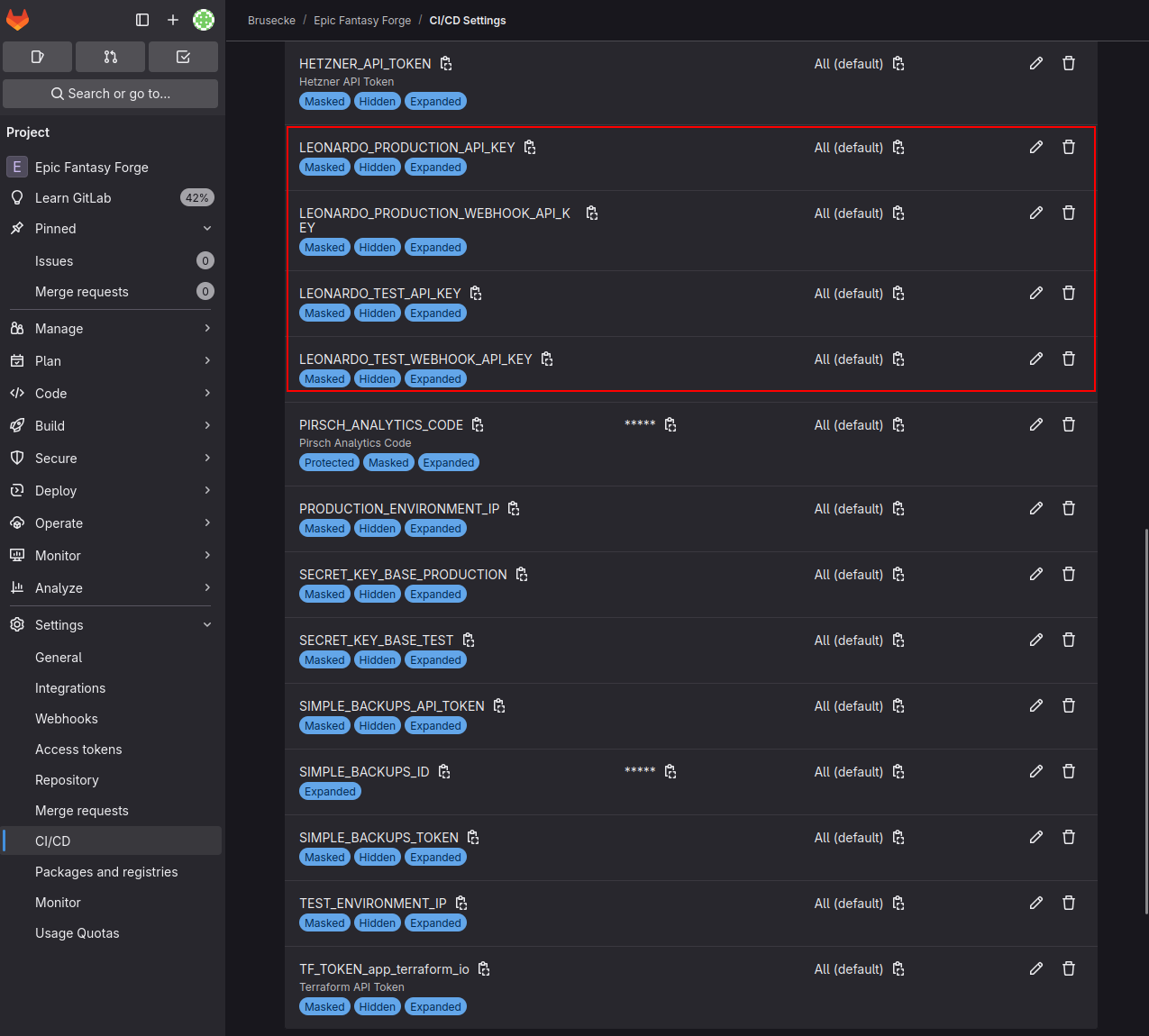Open Monitor under Settings
Image resolution: width=1149 pixels, height=1036 pixels.
coord(111,903)
